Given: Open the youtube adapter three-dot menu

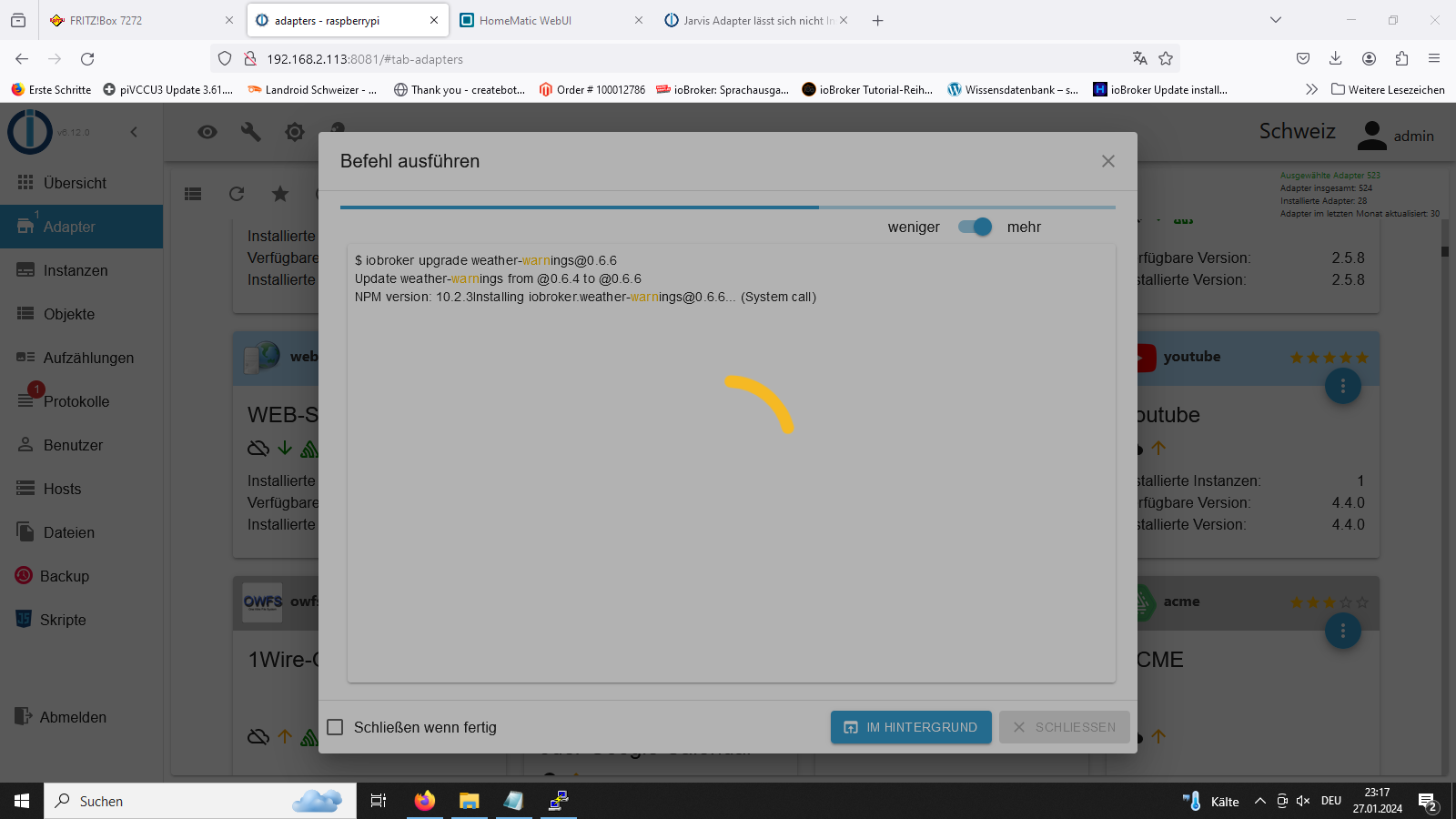Looking at the screenshot, I should tap(1342, 386).
